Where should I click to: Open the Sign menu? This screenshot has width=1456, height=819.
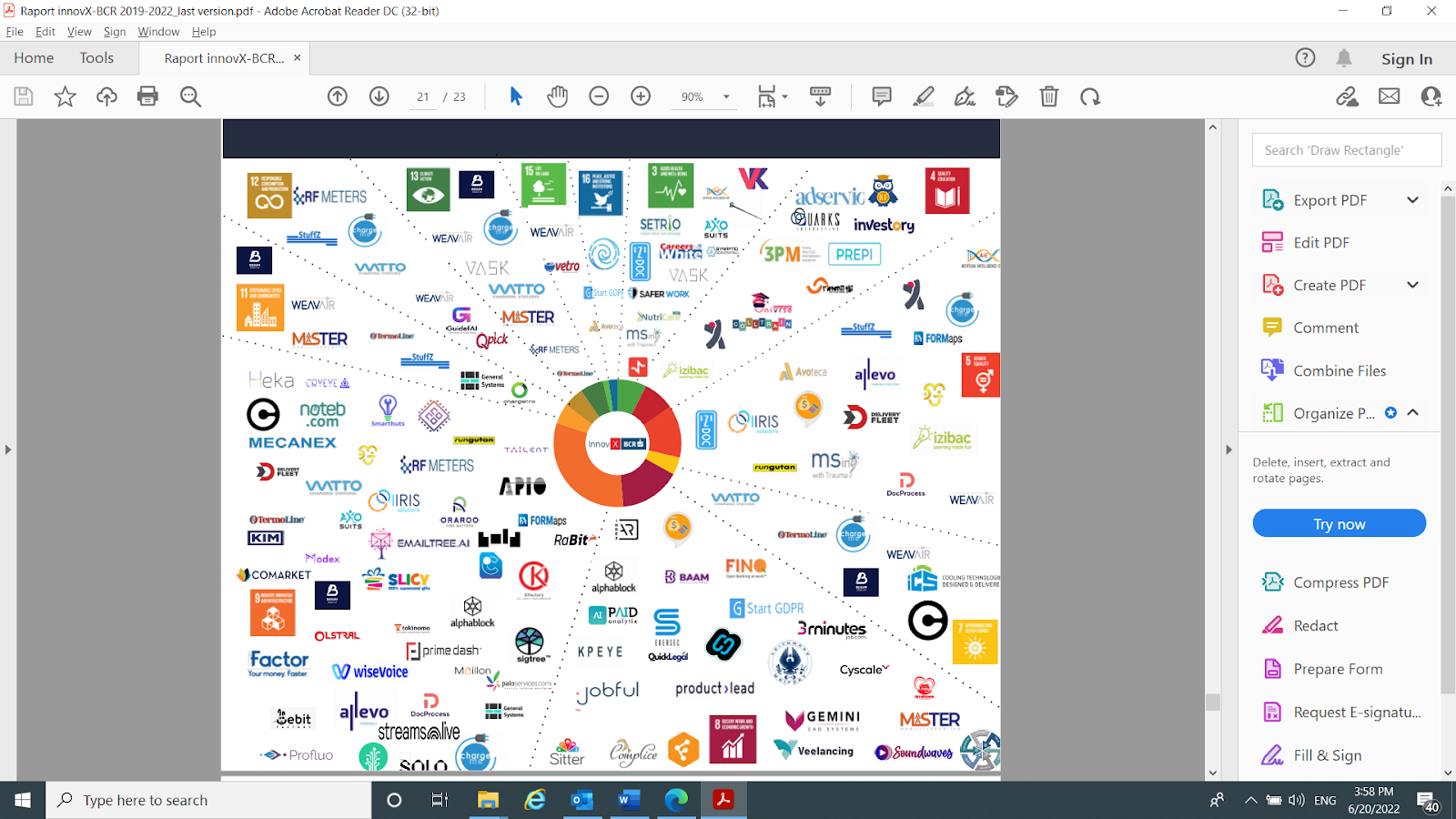tap(115, 31)
